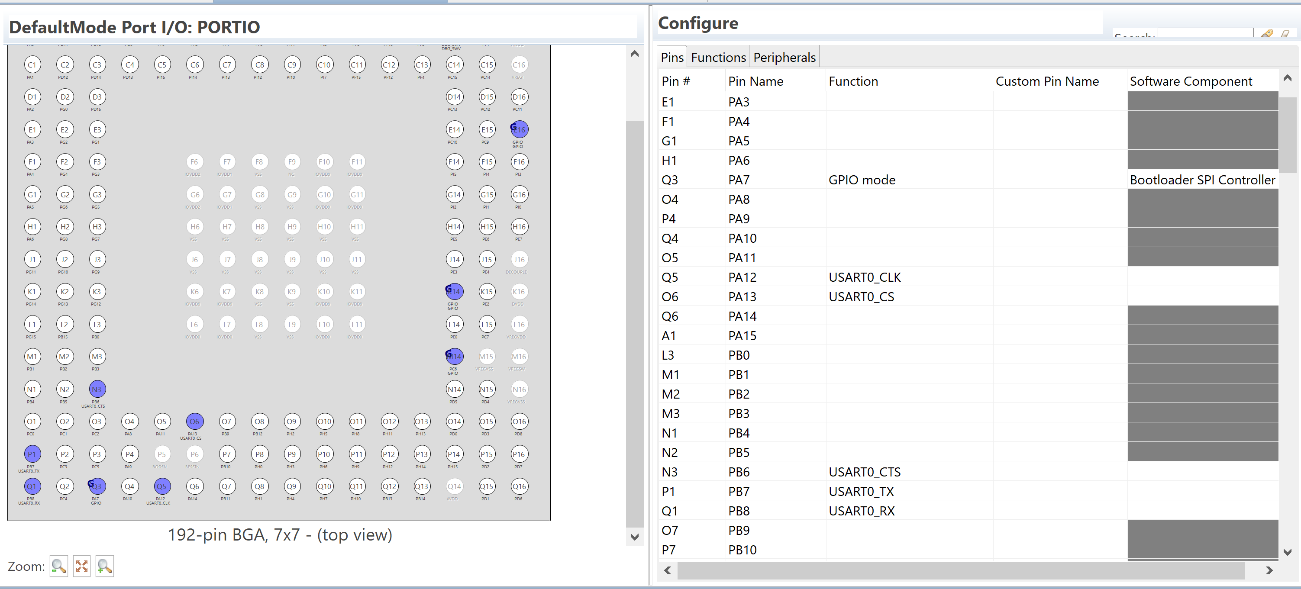Click the zoom to fit icon
This screenshot has width=1301, height=589.
pos(82,566)
